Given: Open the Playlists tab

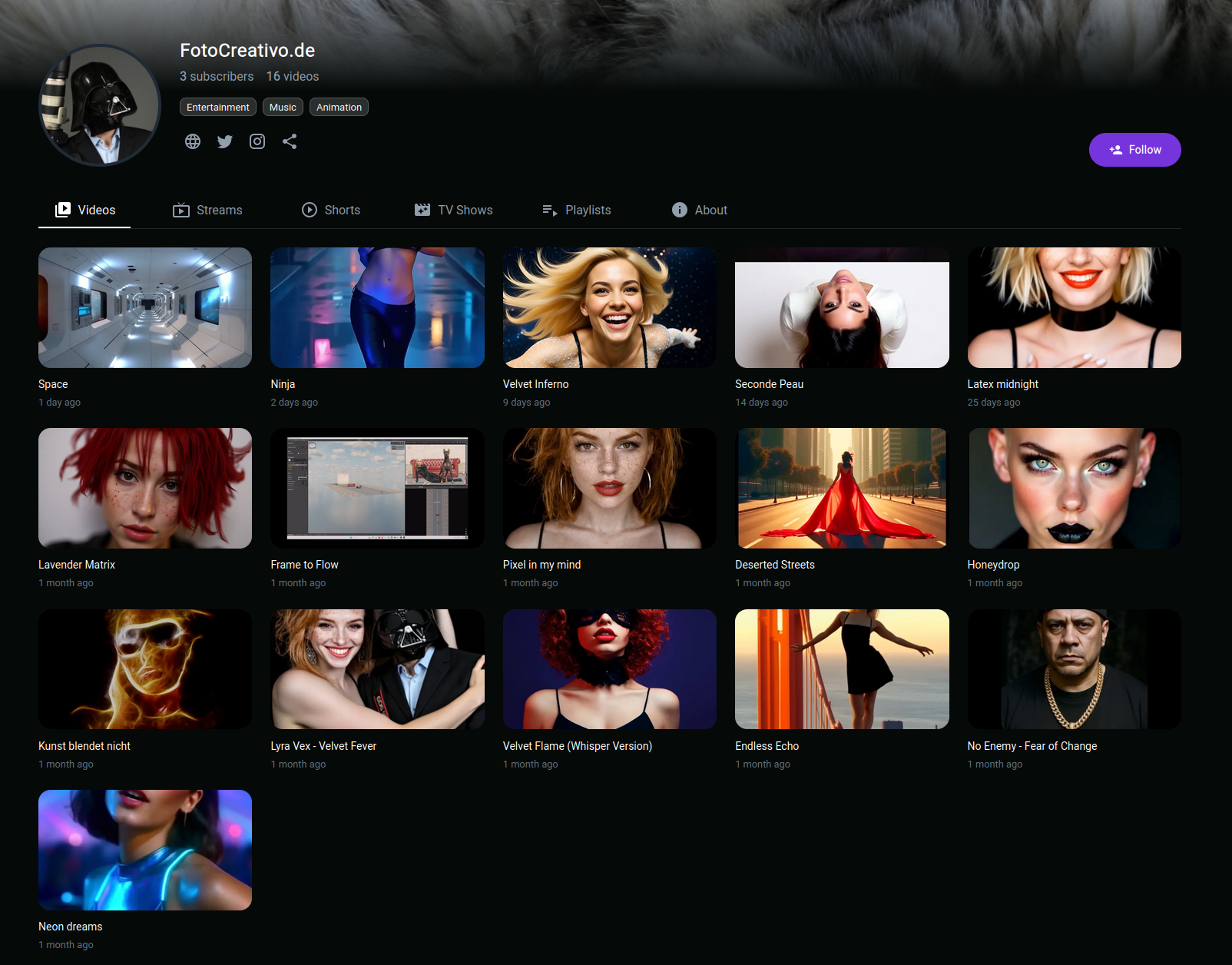Looking at the screenshot, I should tap(576, 210).
